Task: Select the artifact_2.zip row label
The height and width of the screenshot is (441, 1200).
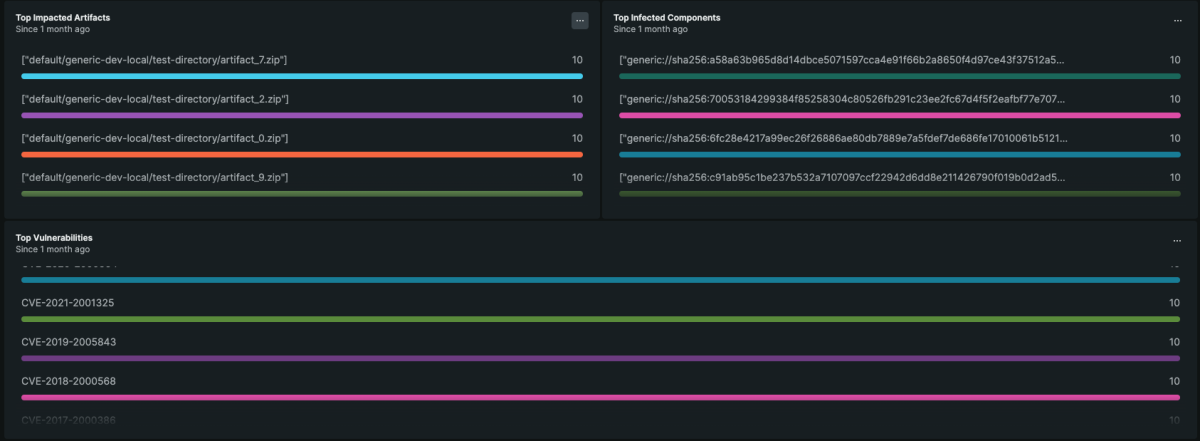Action: [x=155, y=100]
